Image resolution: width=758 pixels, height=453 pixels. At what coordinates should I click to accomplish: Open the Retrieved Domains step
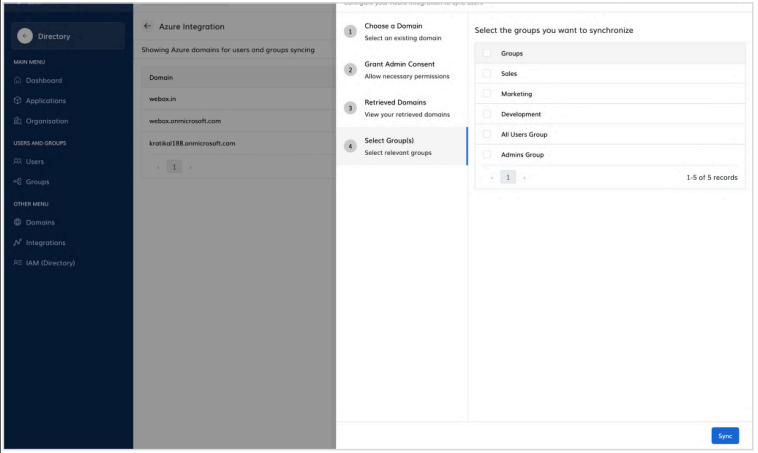pyautogui.click(x=400, y=107)
